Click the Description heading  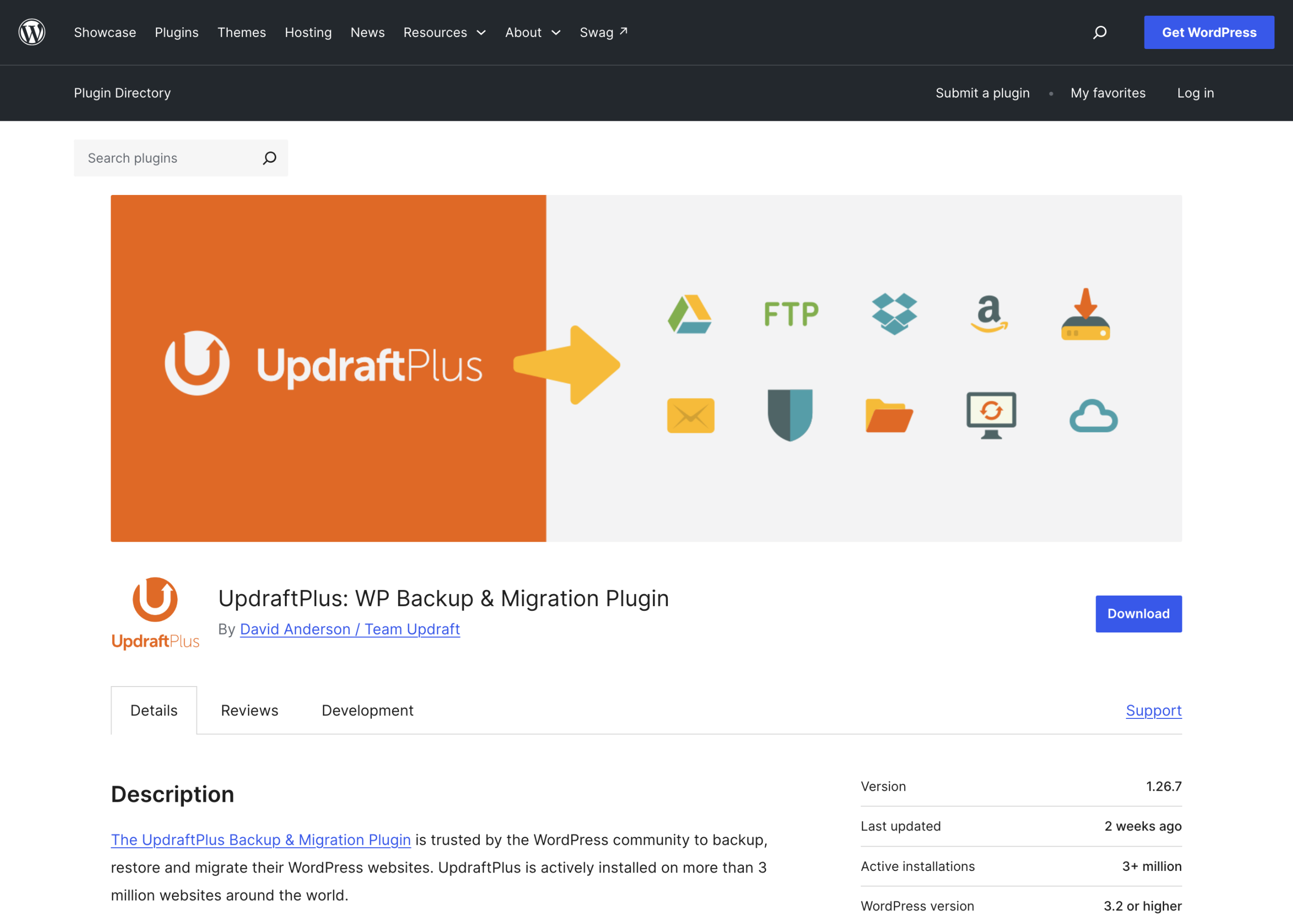172,794
